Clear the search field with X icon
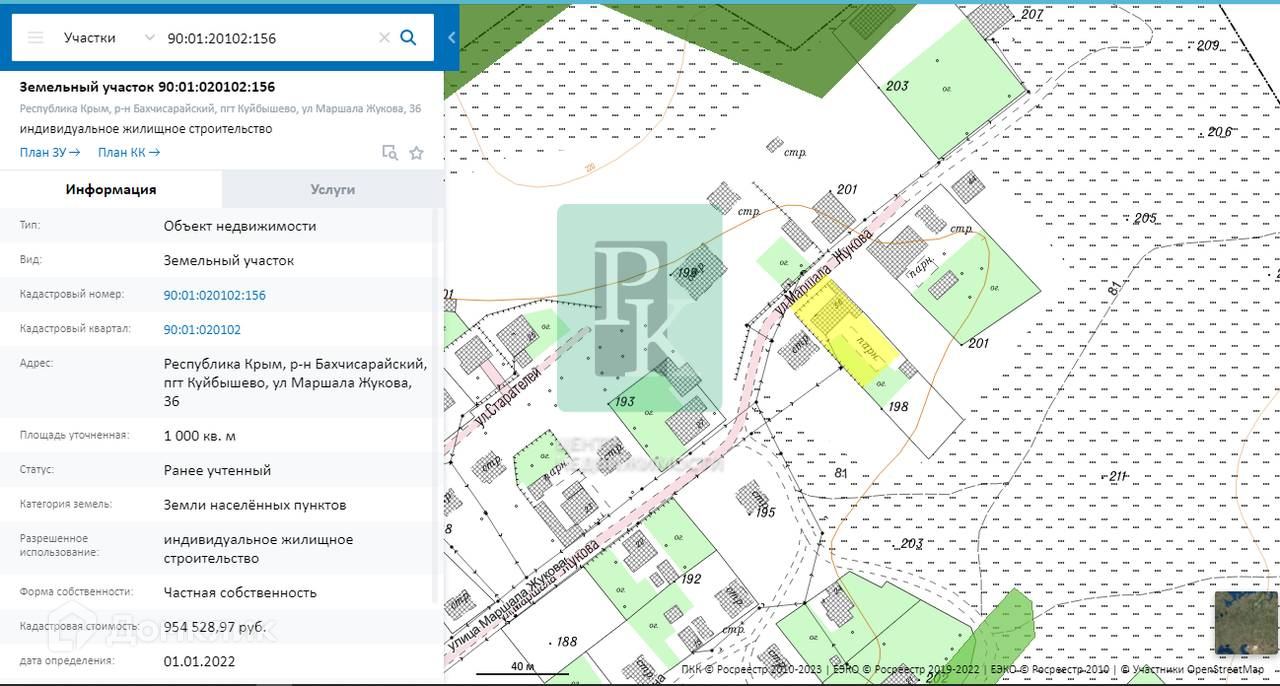1280x686 pixels. (384, 38)
